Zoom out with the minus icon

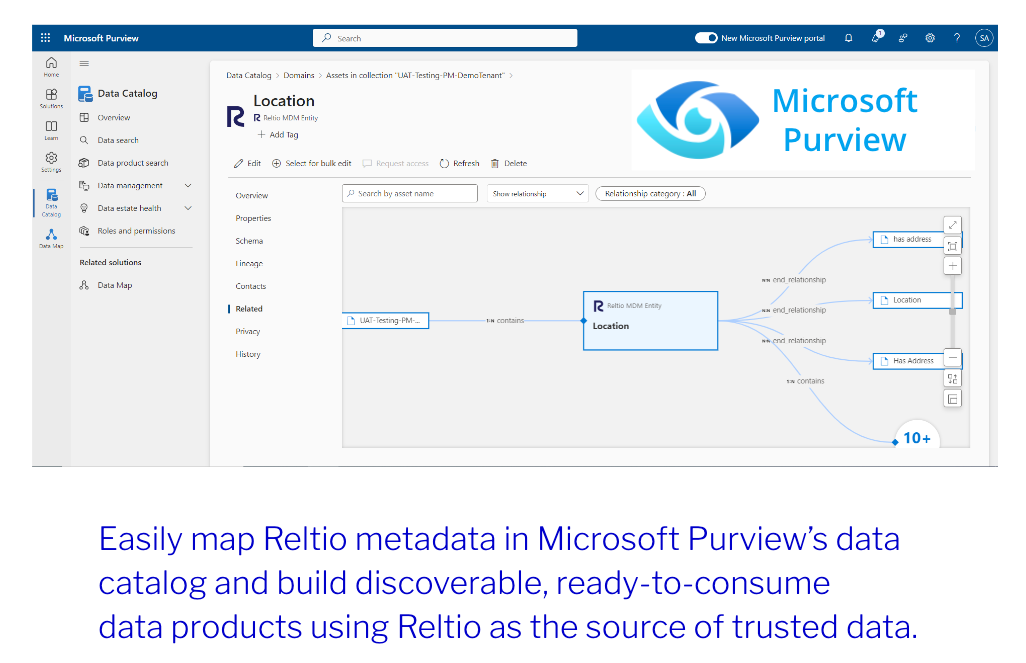[x=953, y=358]
